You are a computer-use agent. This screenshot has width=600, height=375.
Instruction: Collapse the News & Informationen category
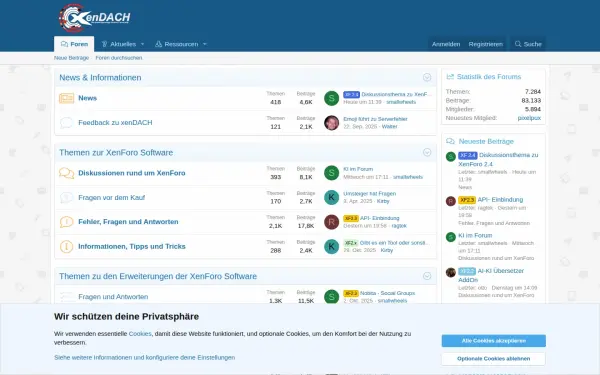(427, 78)
